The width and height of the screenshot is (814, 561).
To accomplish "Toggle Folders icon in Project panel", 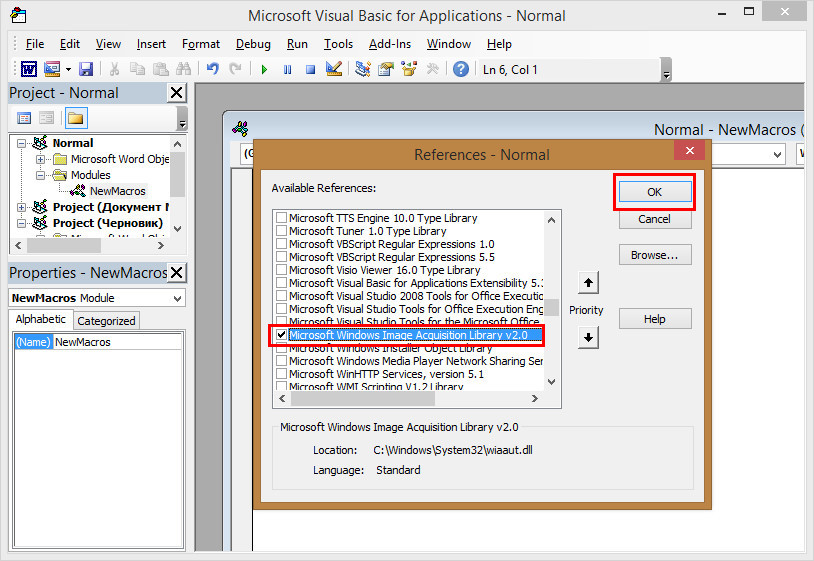I will tap(76, 118).
